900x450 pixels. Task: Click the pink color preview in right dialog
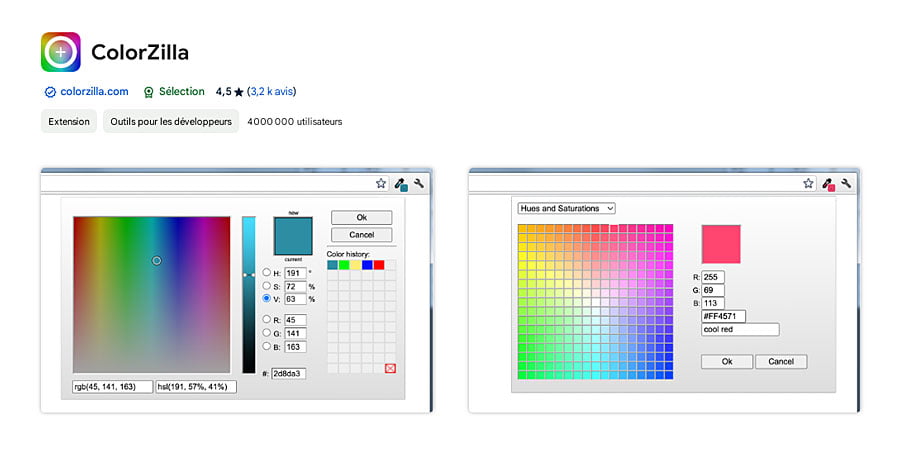(x=721, y=244)
